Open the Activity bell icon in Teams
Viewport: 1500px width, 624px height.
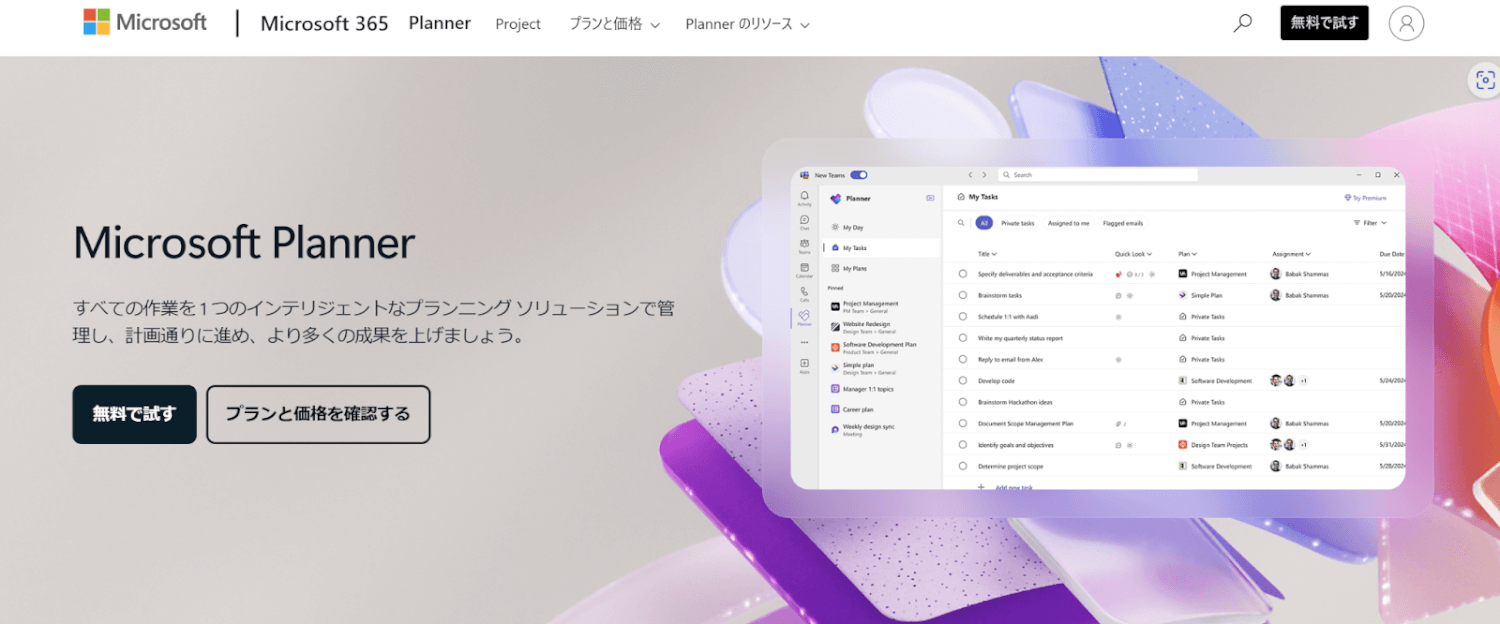(805, 198)
